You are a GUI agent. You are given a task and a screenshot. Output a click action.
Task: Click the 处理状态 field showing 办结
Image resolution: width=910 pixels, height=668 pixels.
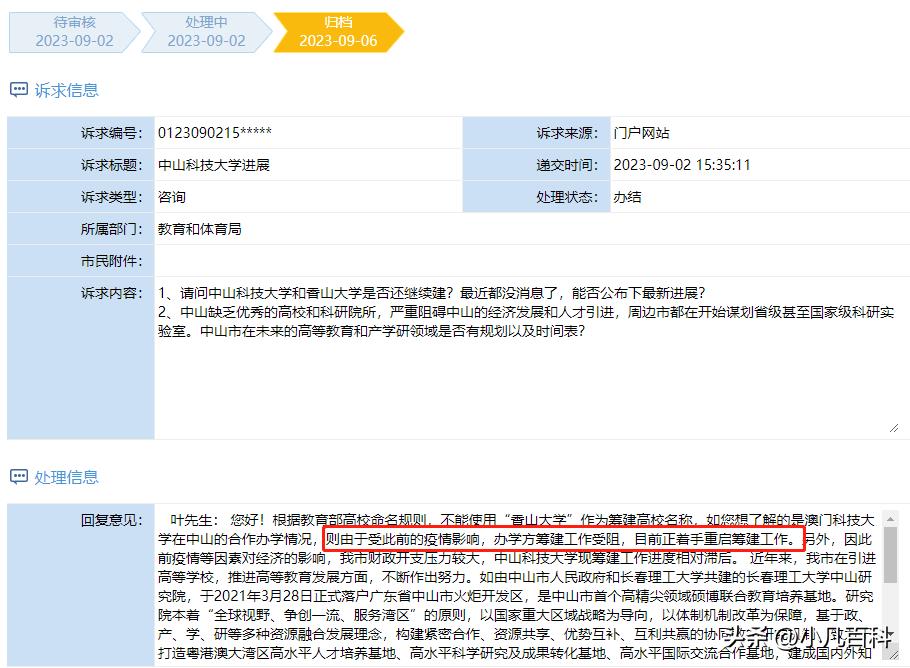click(x=754, y=197)
